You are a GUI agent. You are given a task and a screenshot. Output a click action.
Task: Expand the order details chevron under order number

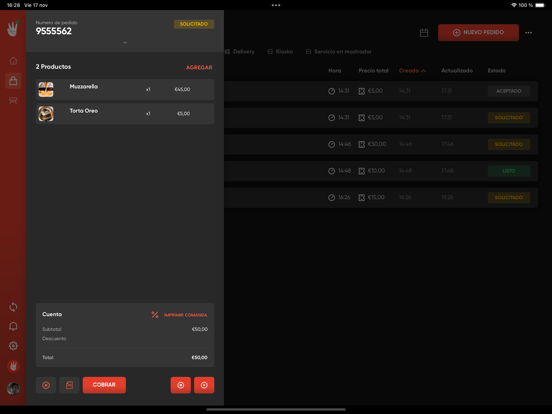[x=125, y=43]
